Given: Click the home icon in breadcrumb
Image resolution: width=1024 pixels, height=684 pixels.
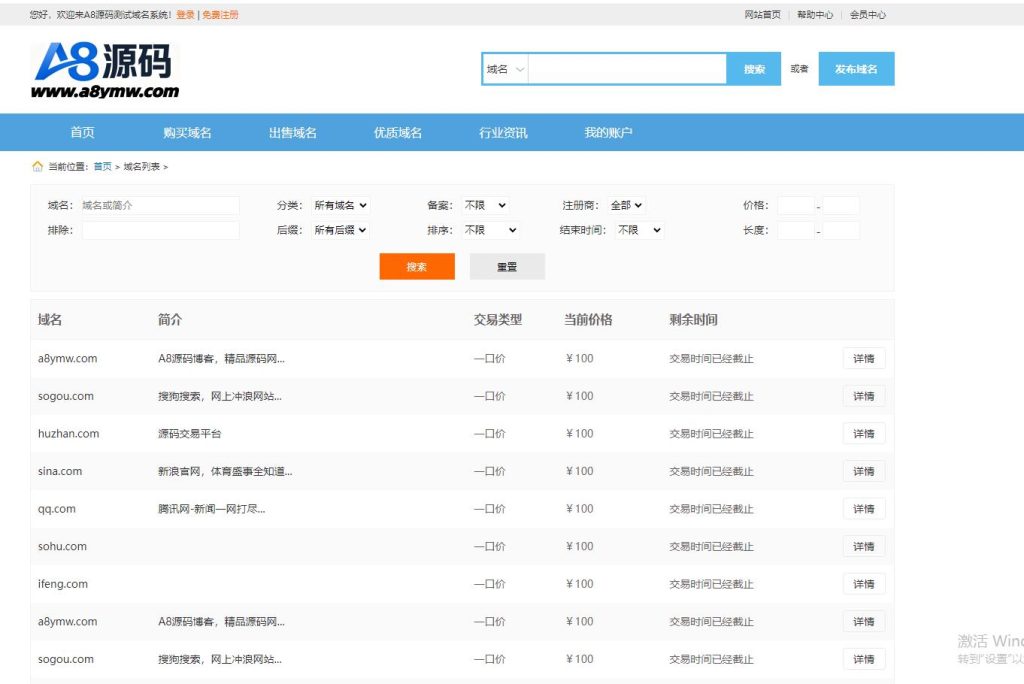Looking at the screenshot, I should pos(37,167).
